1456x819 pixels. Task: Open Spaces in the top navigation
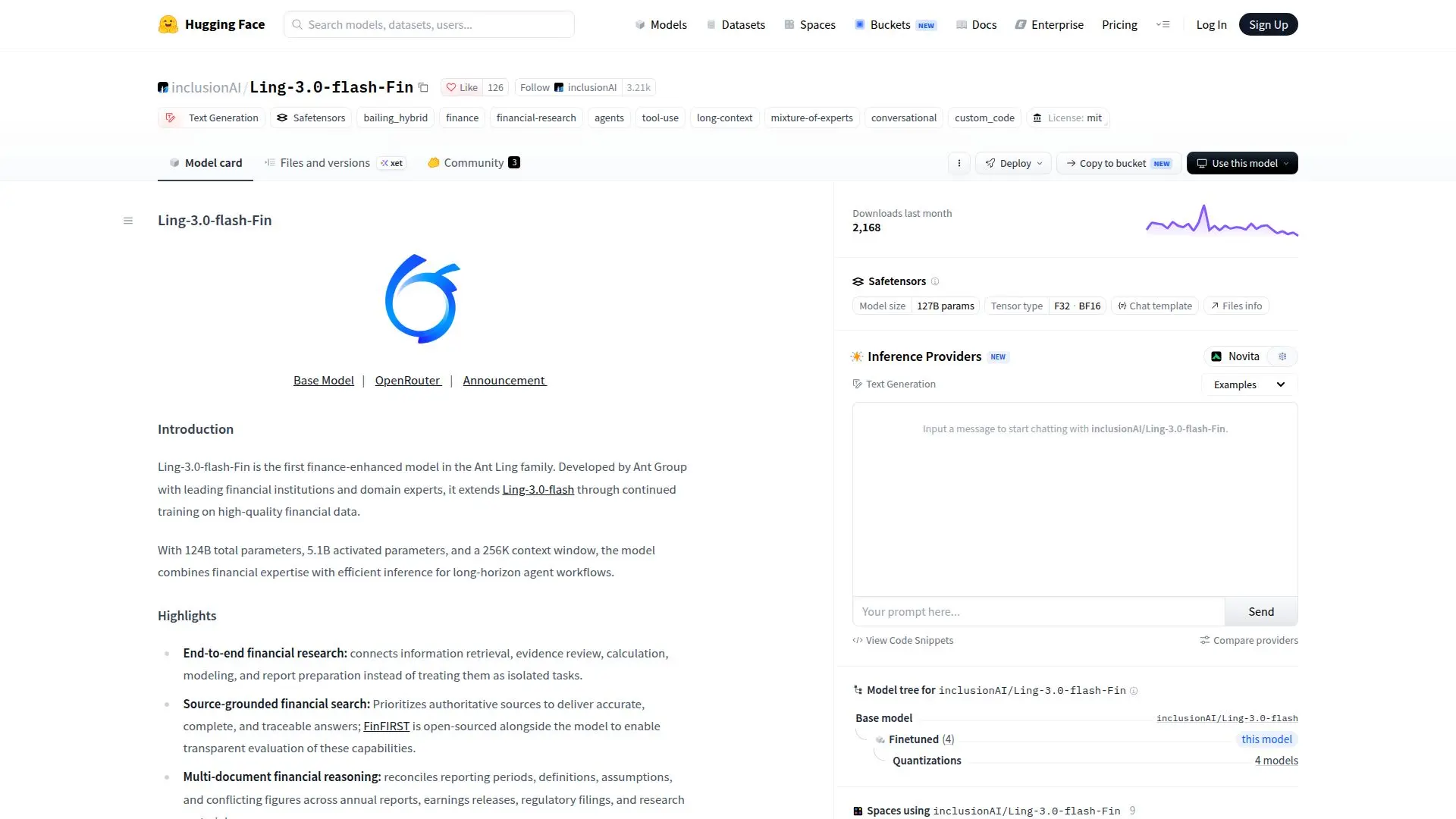tap(810, 24)
